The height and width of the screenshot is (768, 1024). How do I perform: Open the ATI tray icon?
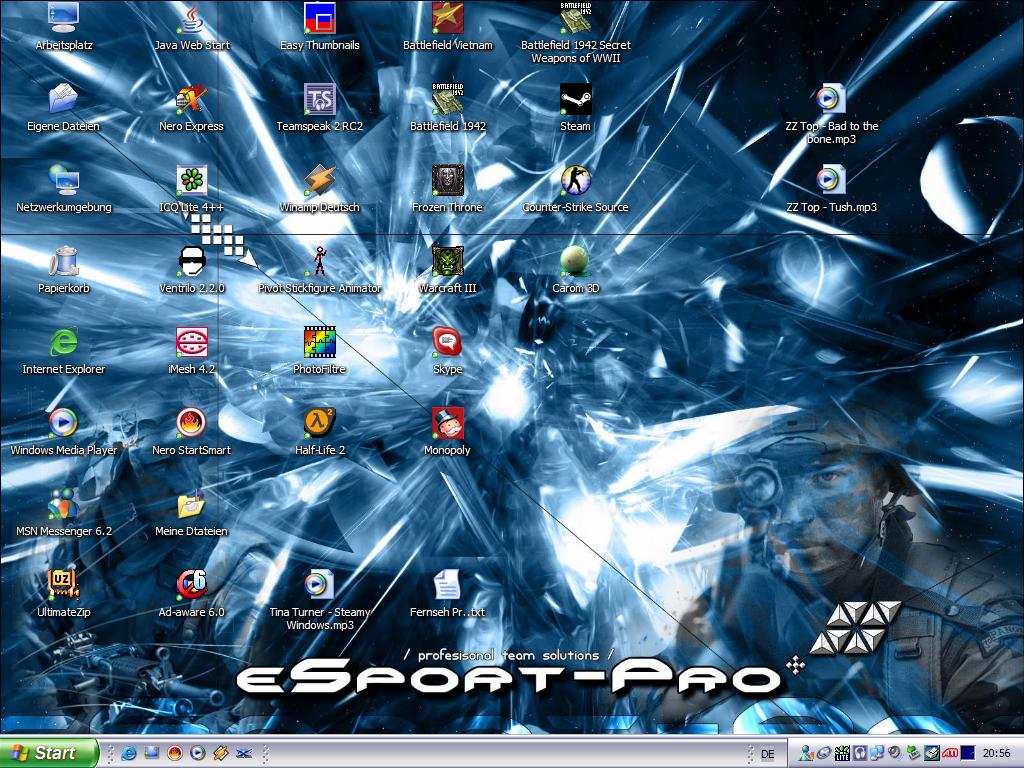click(950, 754)
